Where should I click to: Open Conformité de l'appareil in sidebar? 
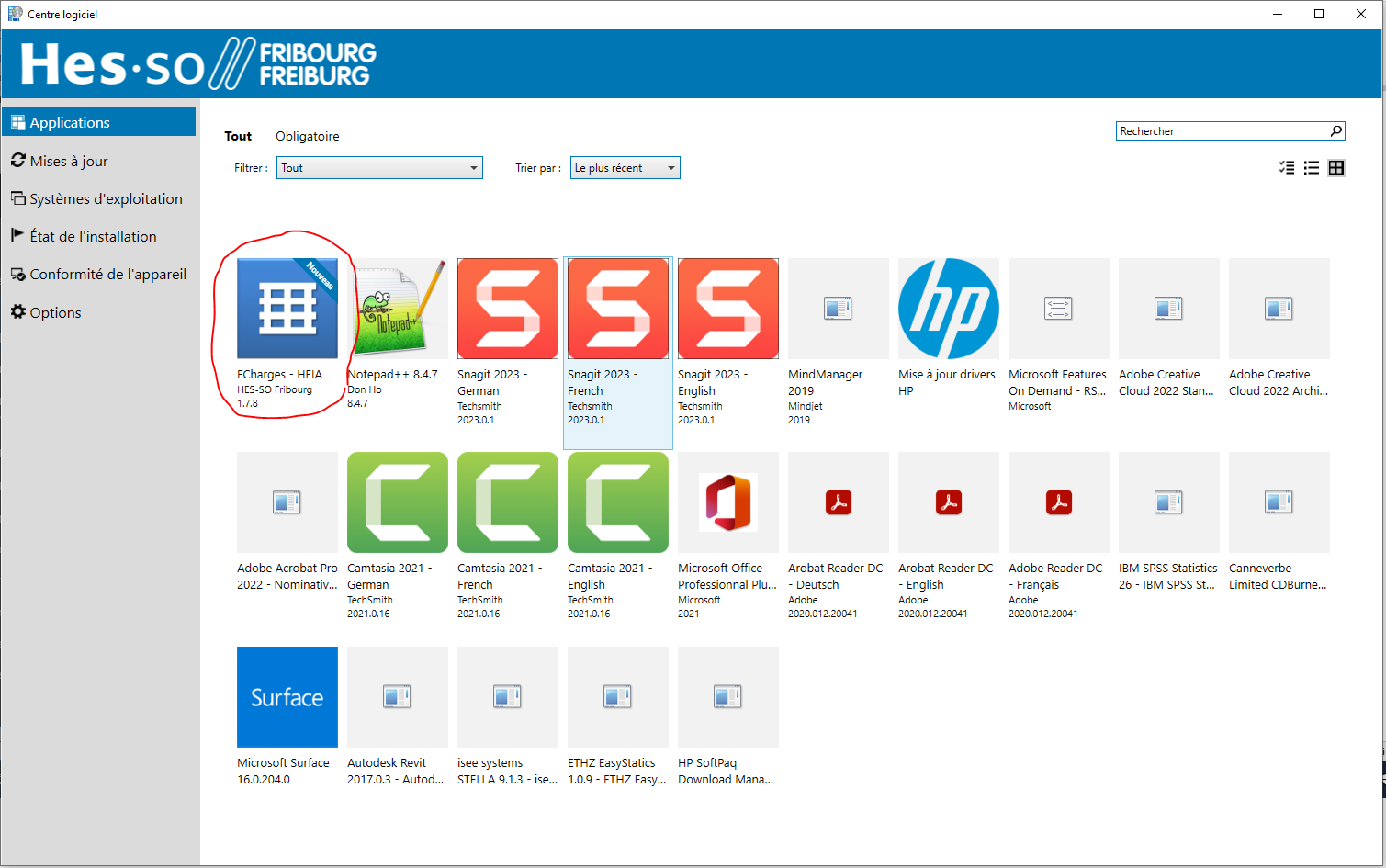coord(99,274)
